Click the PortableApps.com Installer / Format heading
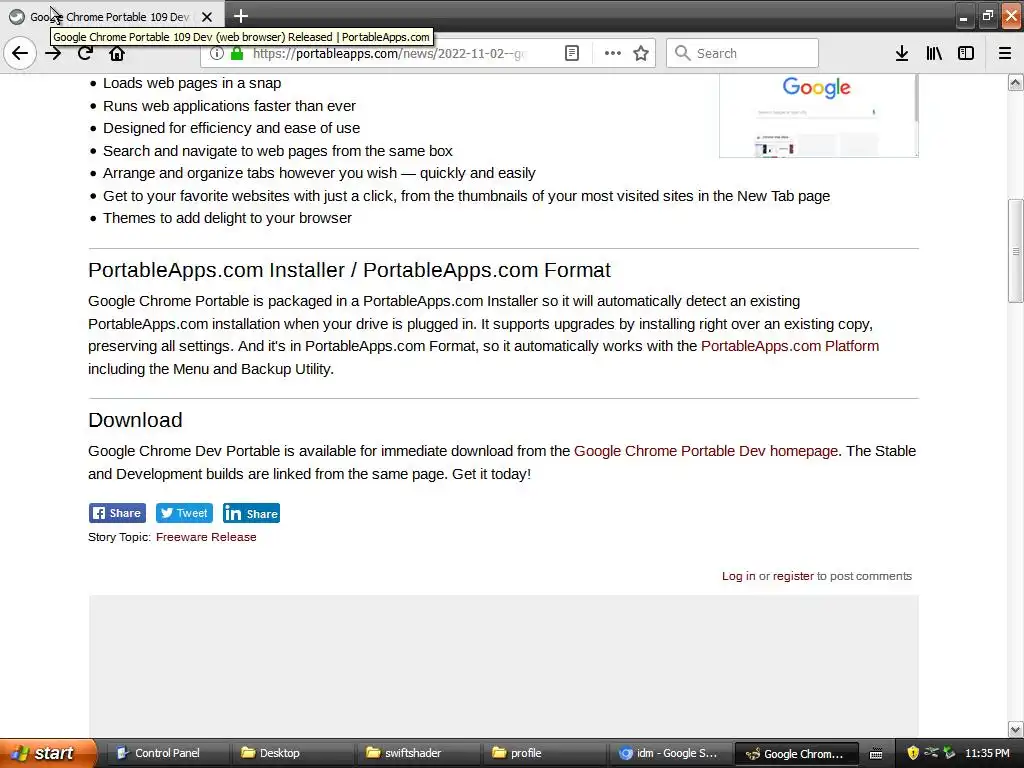The width and height of the screenshot is (1024, 768). click(349, 270)
